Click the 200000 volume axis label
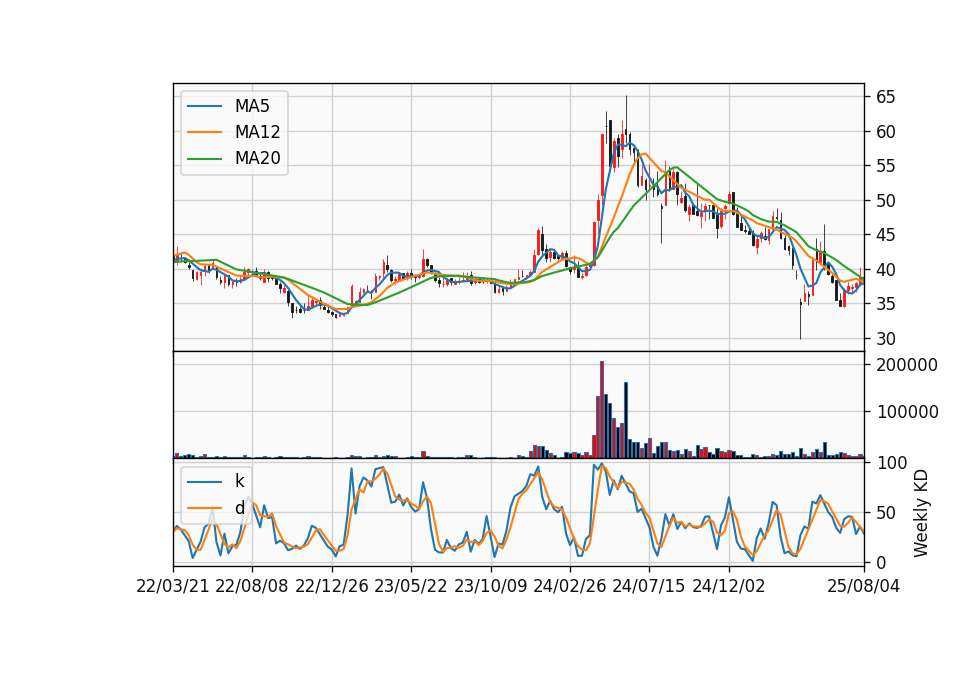The image size is (960, 690). click(x=907, y=365)
